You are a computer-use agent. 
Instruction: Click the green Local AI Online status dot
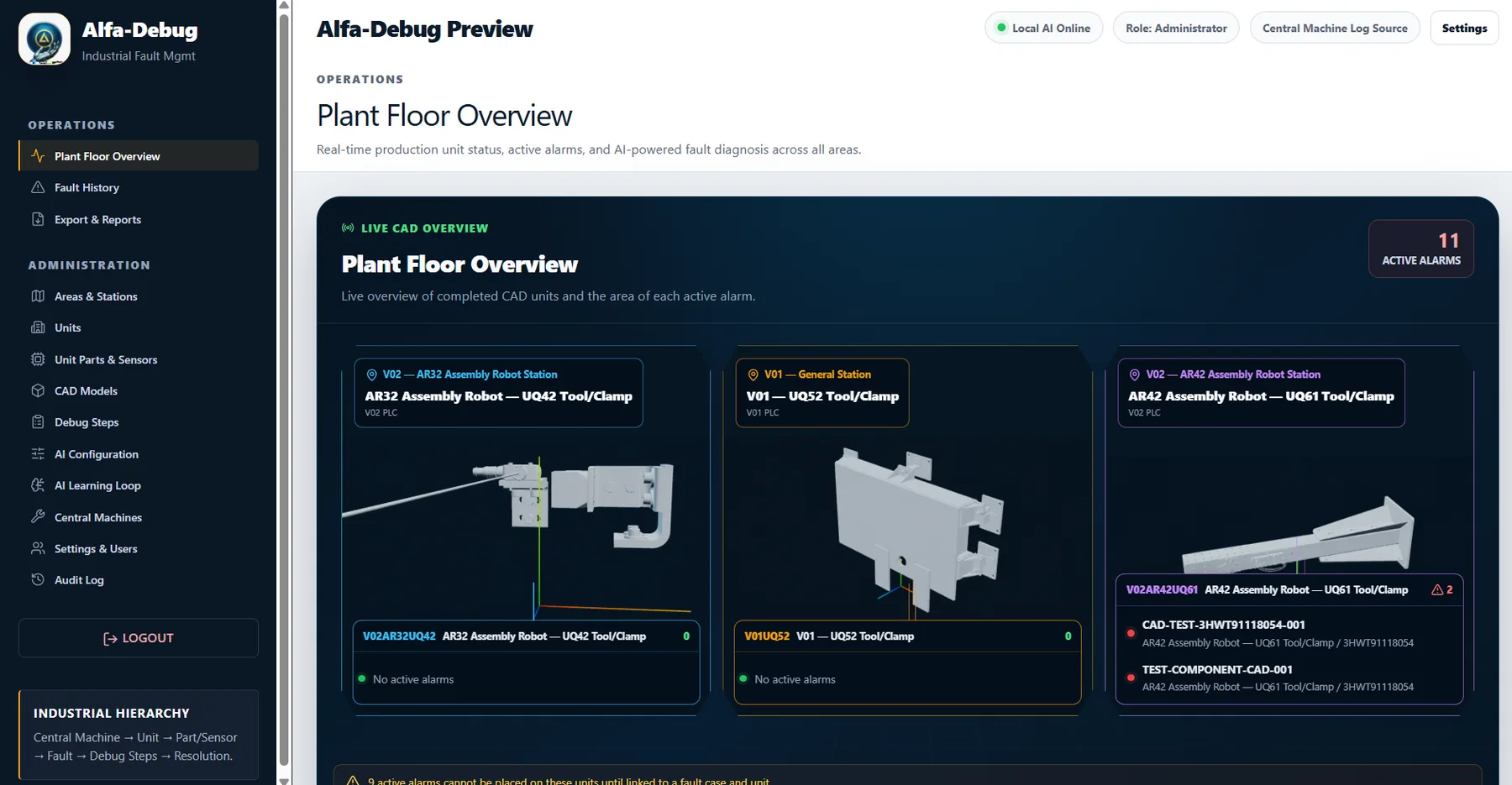click(1001, 28)
